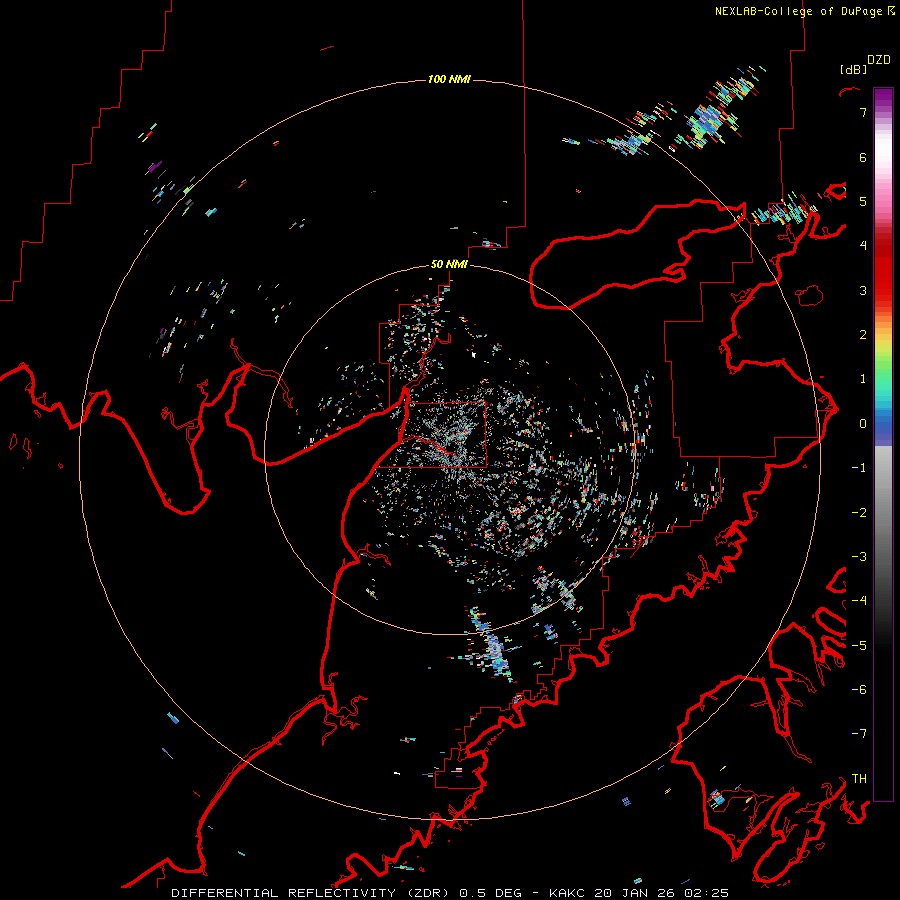Click the KAKC station identifier in the caption

click(567, 893)
